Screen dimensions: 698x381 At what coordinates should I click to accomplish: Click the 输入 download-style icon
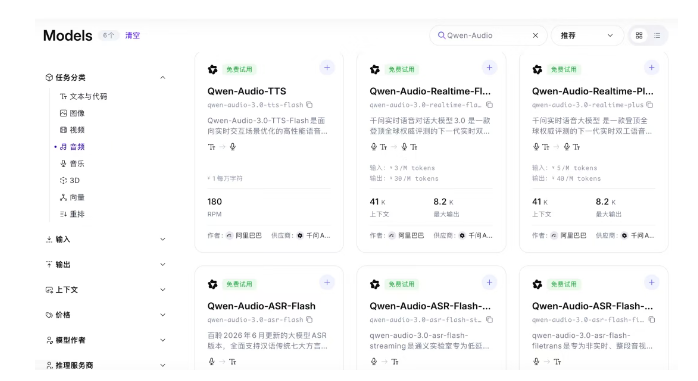[x=49, y=239]
